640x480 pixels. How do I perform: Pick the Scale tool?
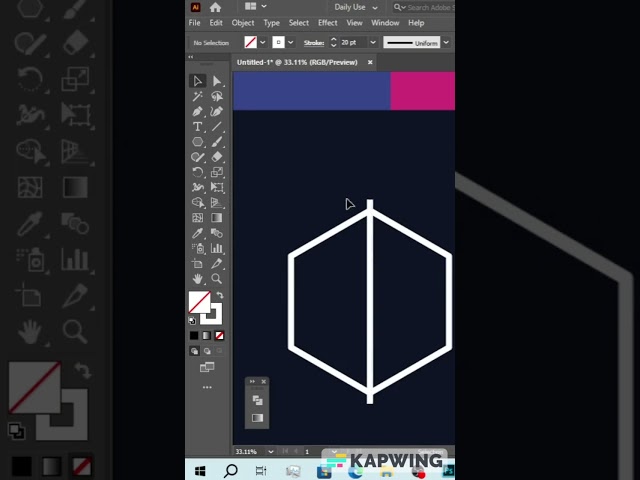[x=217, y=172]
